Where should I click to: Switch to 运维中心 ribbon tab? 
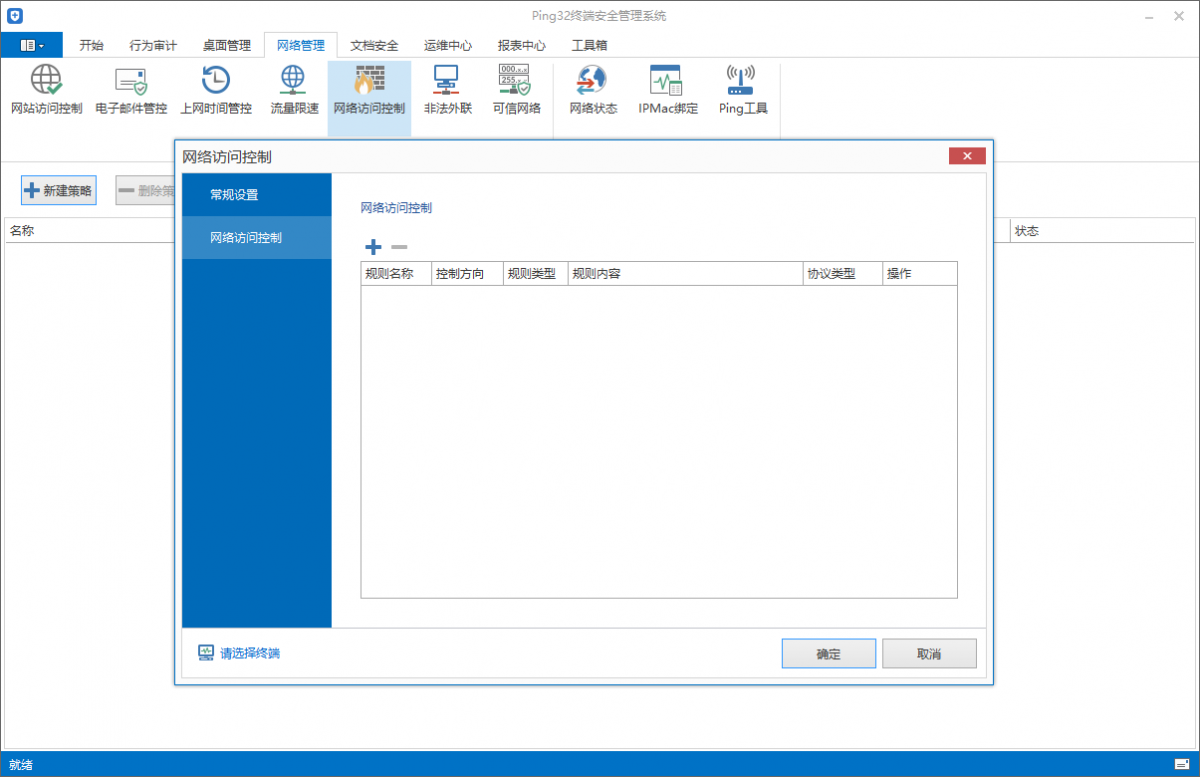[448, 45]
